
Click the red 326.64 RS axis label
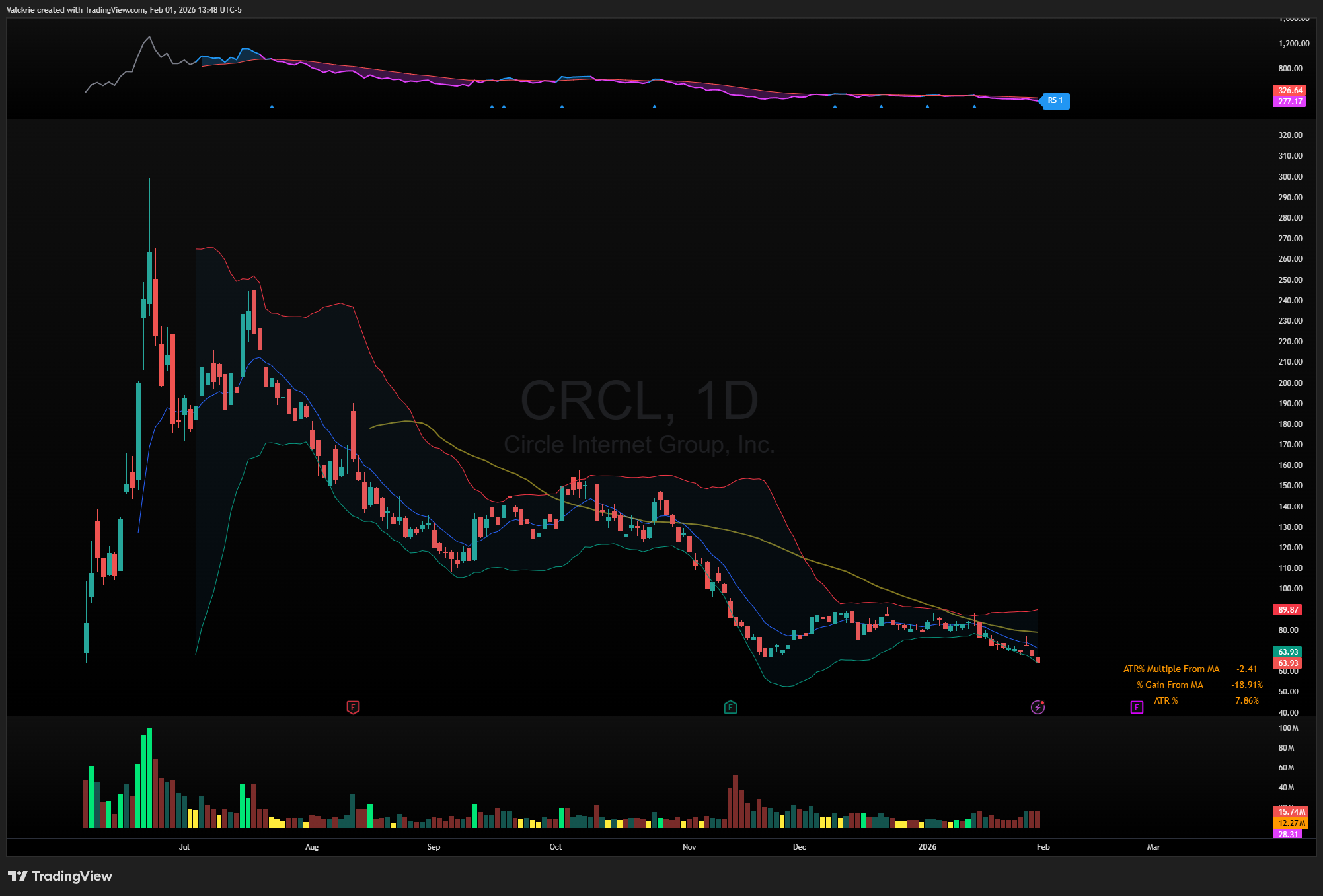pyautogui.click(x=1289, y=91)
